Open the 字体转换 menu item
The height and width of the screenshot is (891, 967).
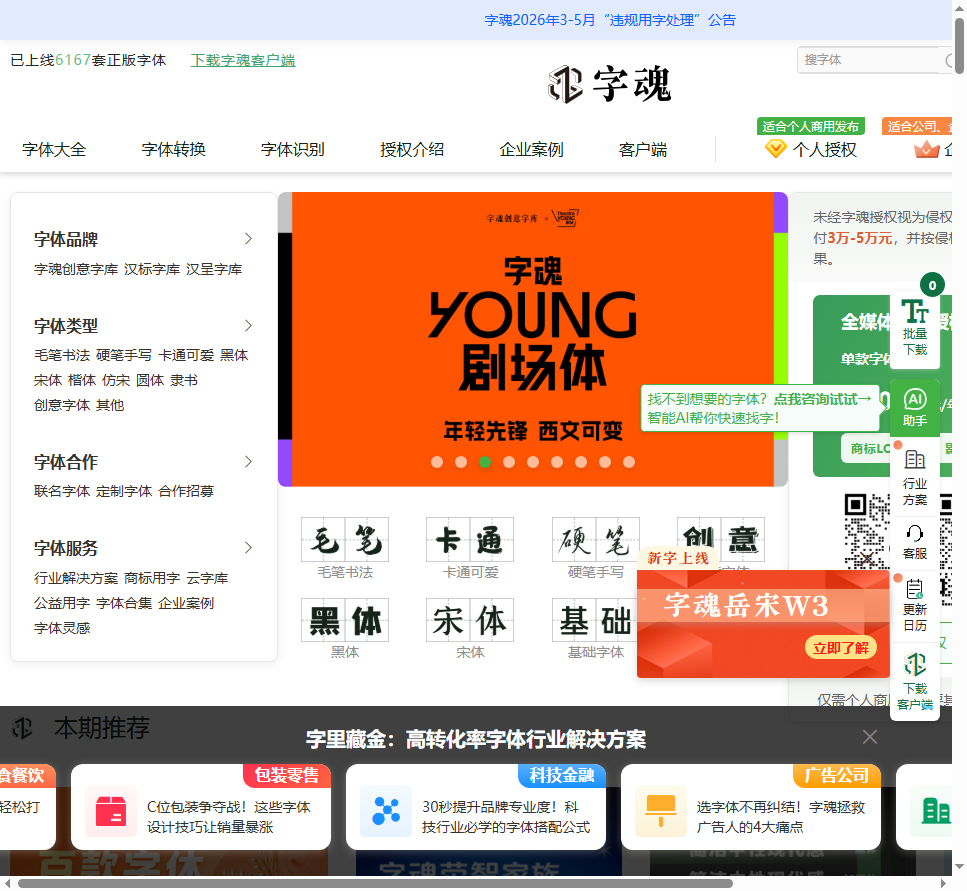coord(173,149)
